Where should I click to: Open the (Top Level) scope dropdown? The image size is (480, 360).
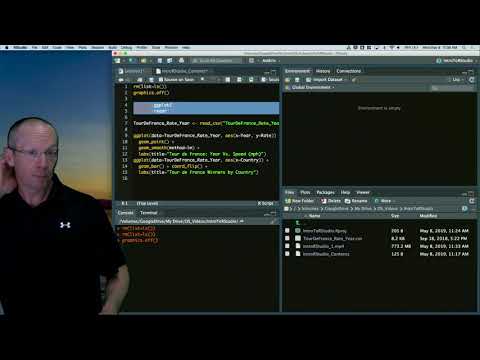tap(147, 203)
